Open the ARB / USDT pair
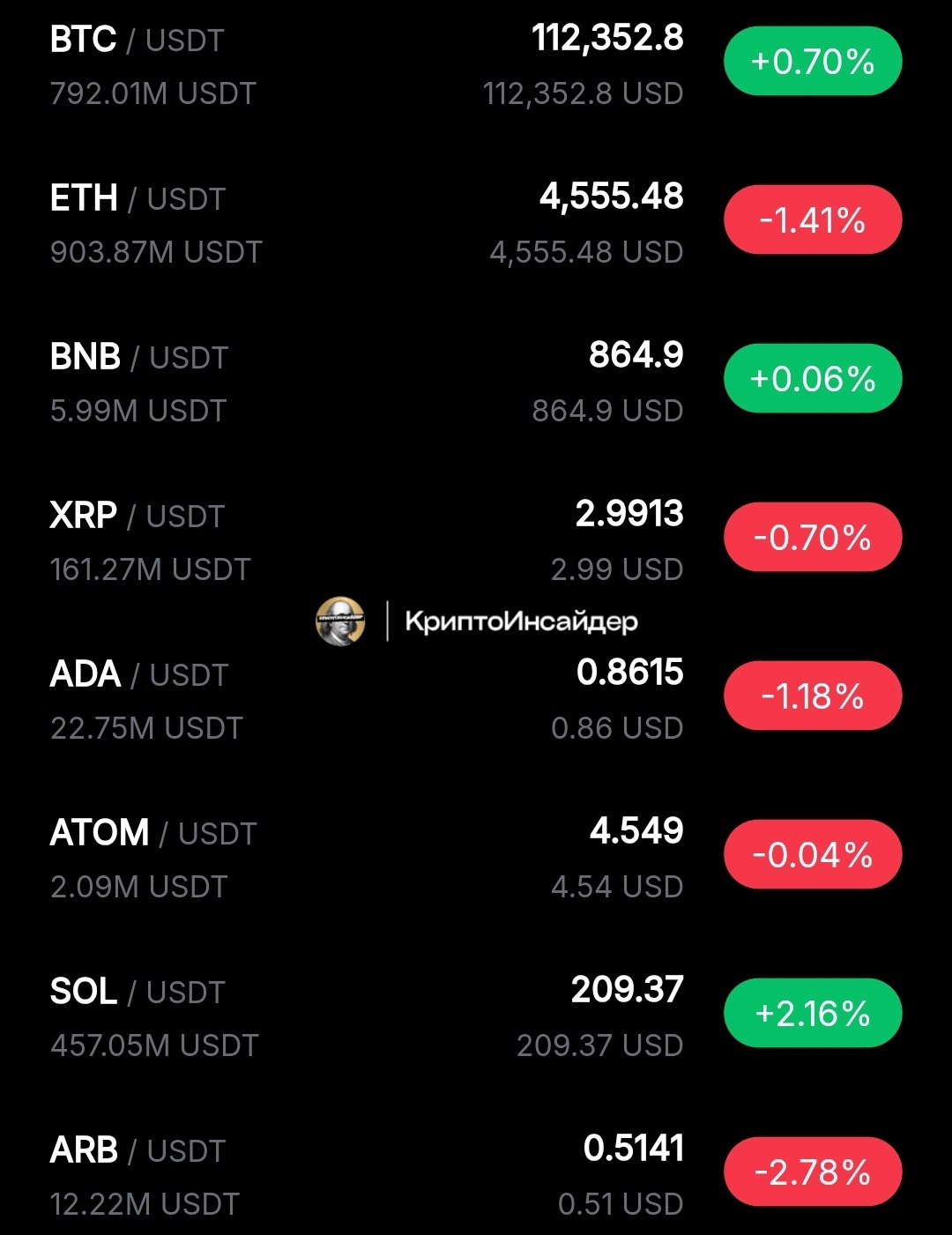The height and width of the screenshot is (1235, 952). (476, 1176)
